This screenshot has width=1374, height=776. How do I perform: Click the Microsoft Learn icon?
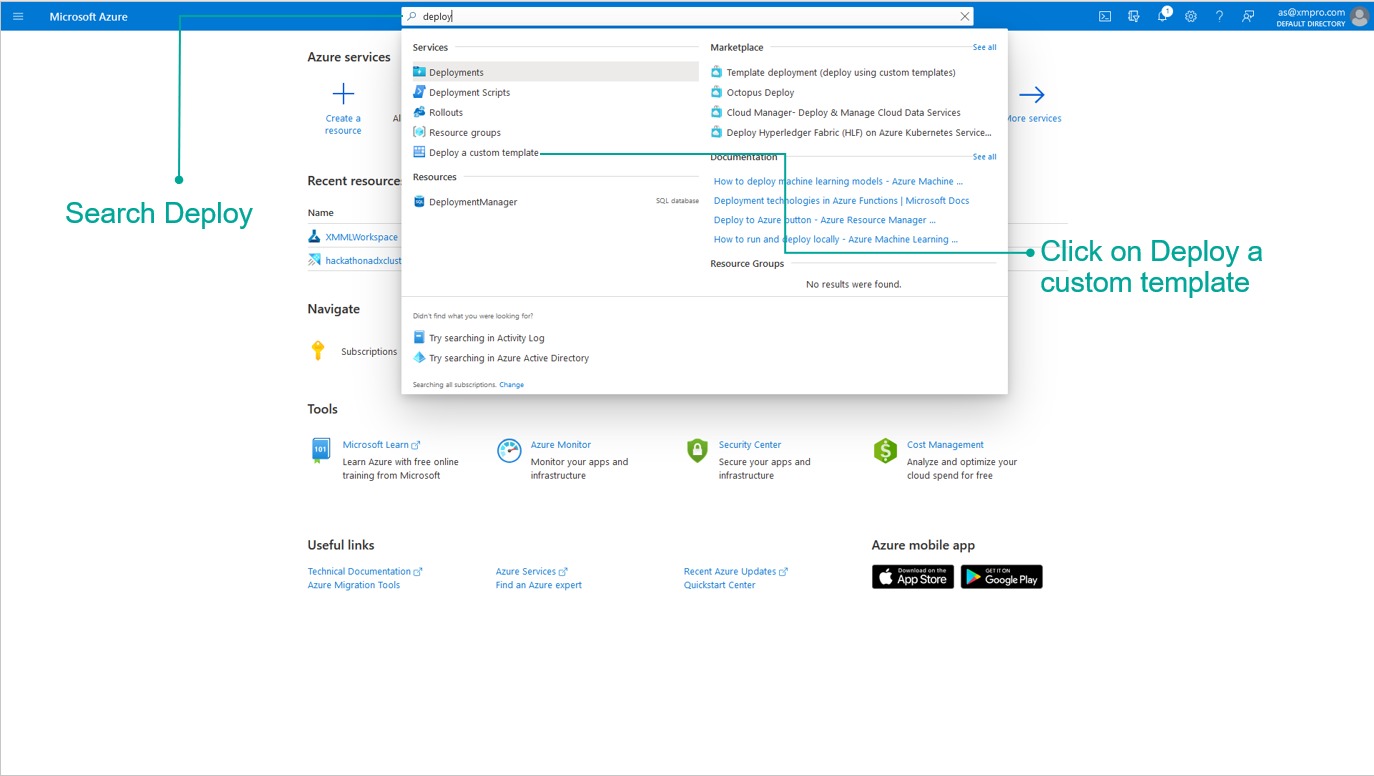[x=321, y=450]
